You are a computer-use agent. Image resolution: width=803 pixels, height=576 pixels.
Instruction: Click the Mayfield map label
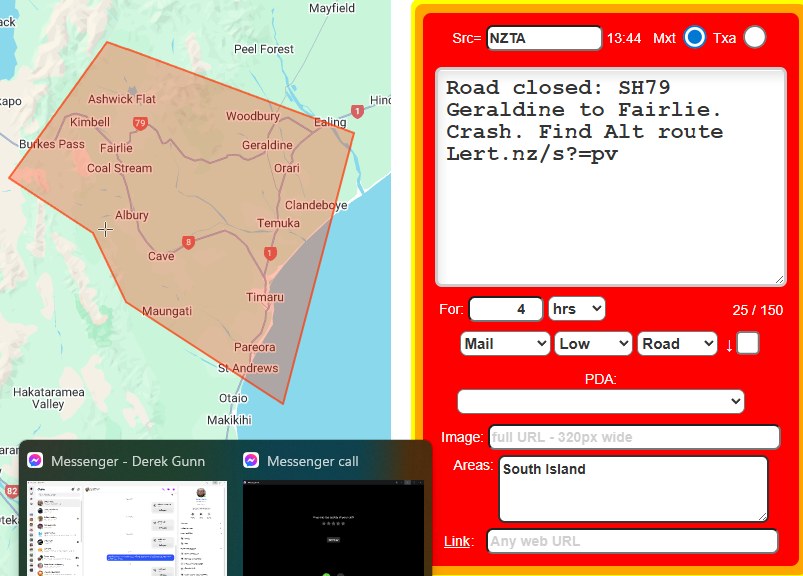coord(332,8)
